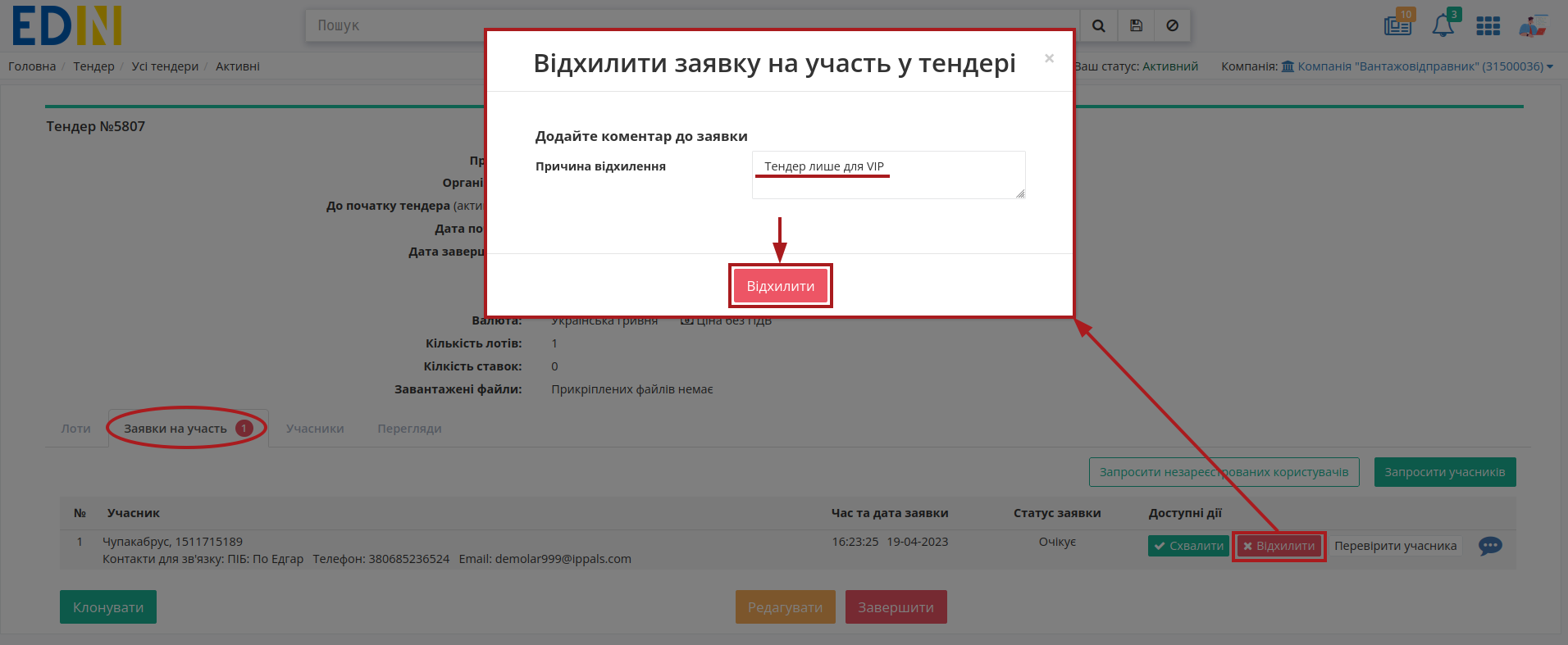This screenshot has width=1568, height=645.
Task: Click the Тендер №5807 title
Action: (95, 126)
